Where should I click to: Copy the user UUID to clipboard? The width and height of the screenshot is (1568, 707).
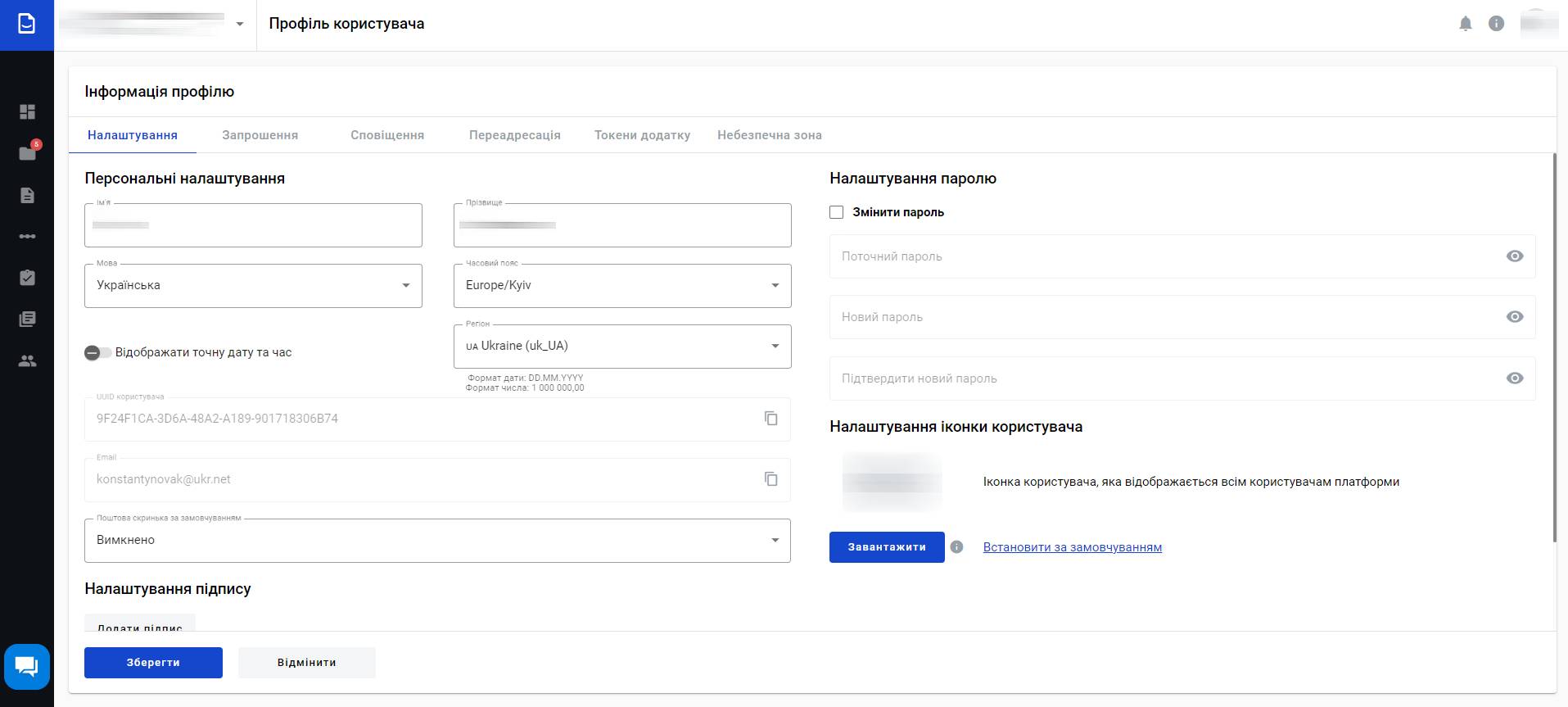(x=770, y=419)
